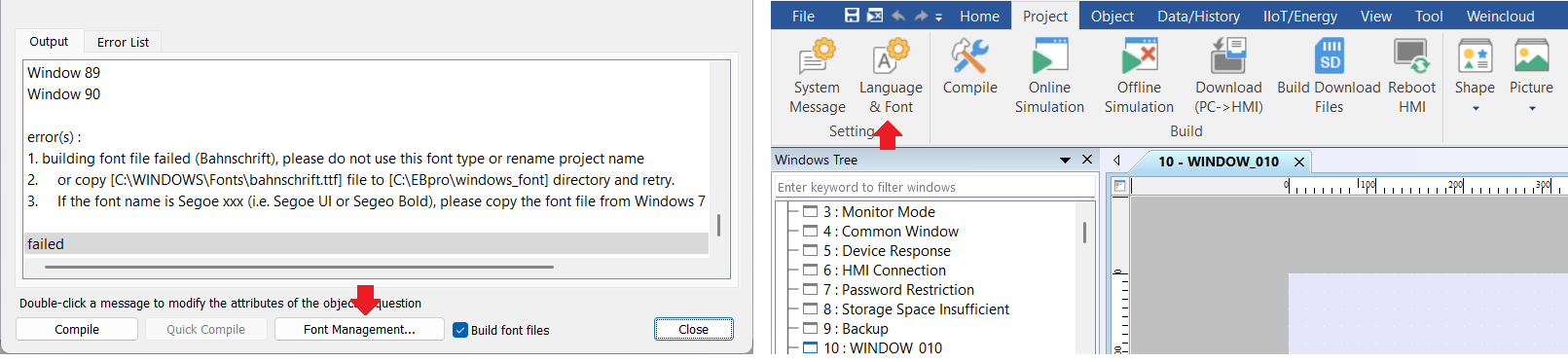1568x362 pixels.
Task: Open the Data/History ribbon tab
Action: (x=1198, y=16)
